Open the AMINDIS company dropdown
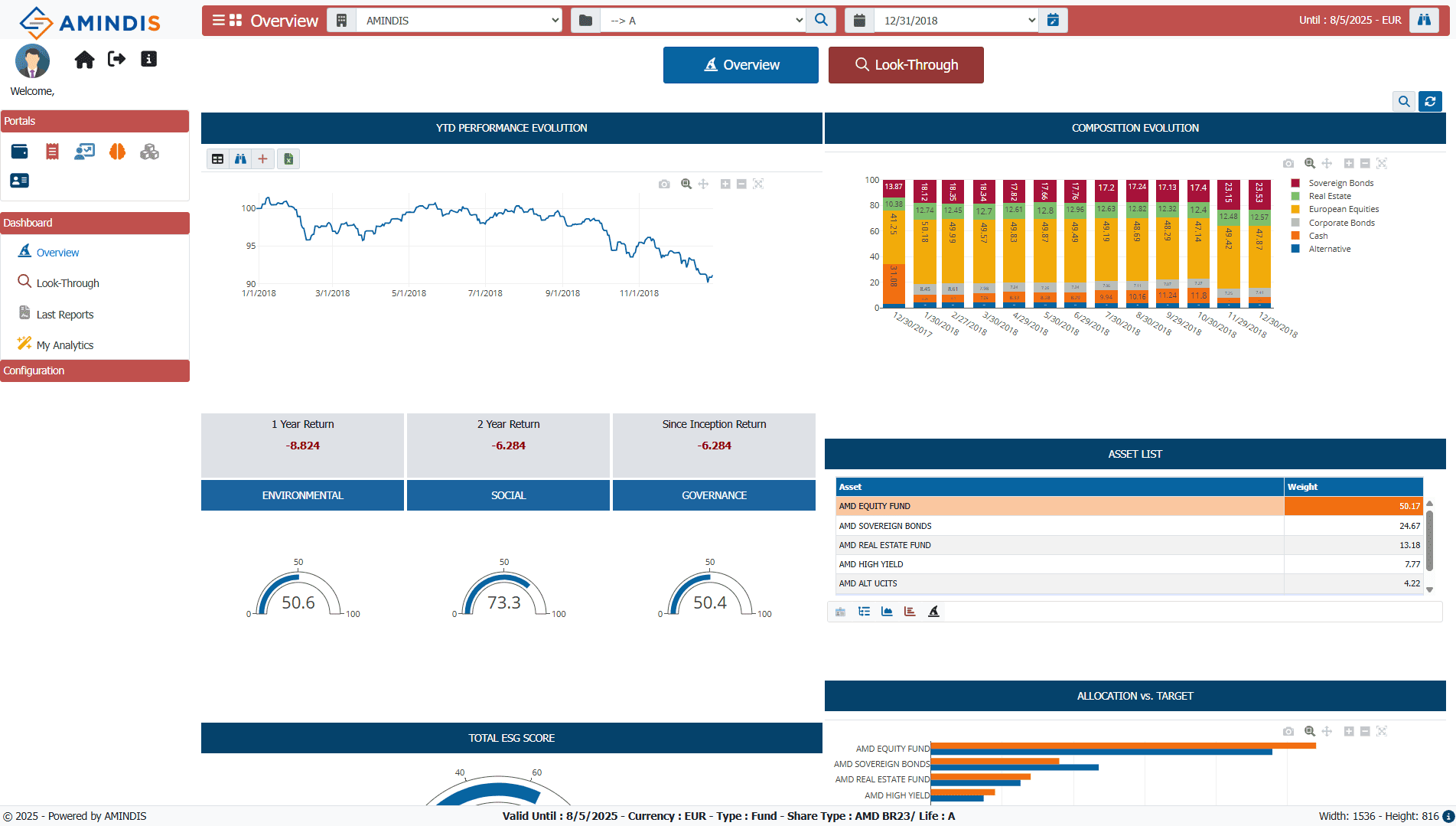1456x826 pixels. coord(460,20)
